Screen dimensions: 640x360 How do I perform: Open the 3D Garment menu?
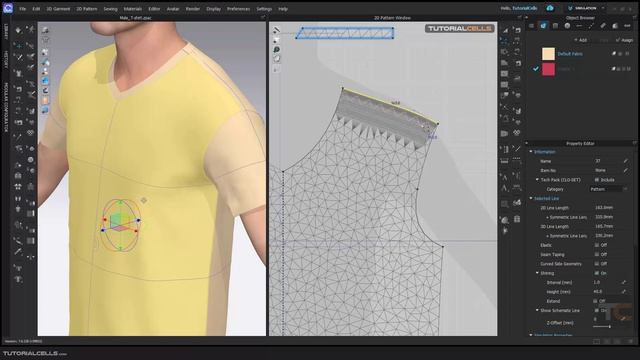[58, 9]
